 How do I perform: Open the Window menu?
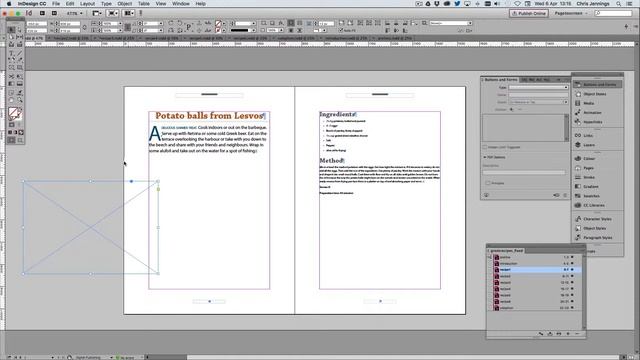point(180,4)
